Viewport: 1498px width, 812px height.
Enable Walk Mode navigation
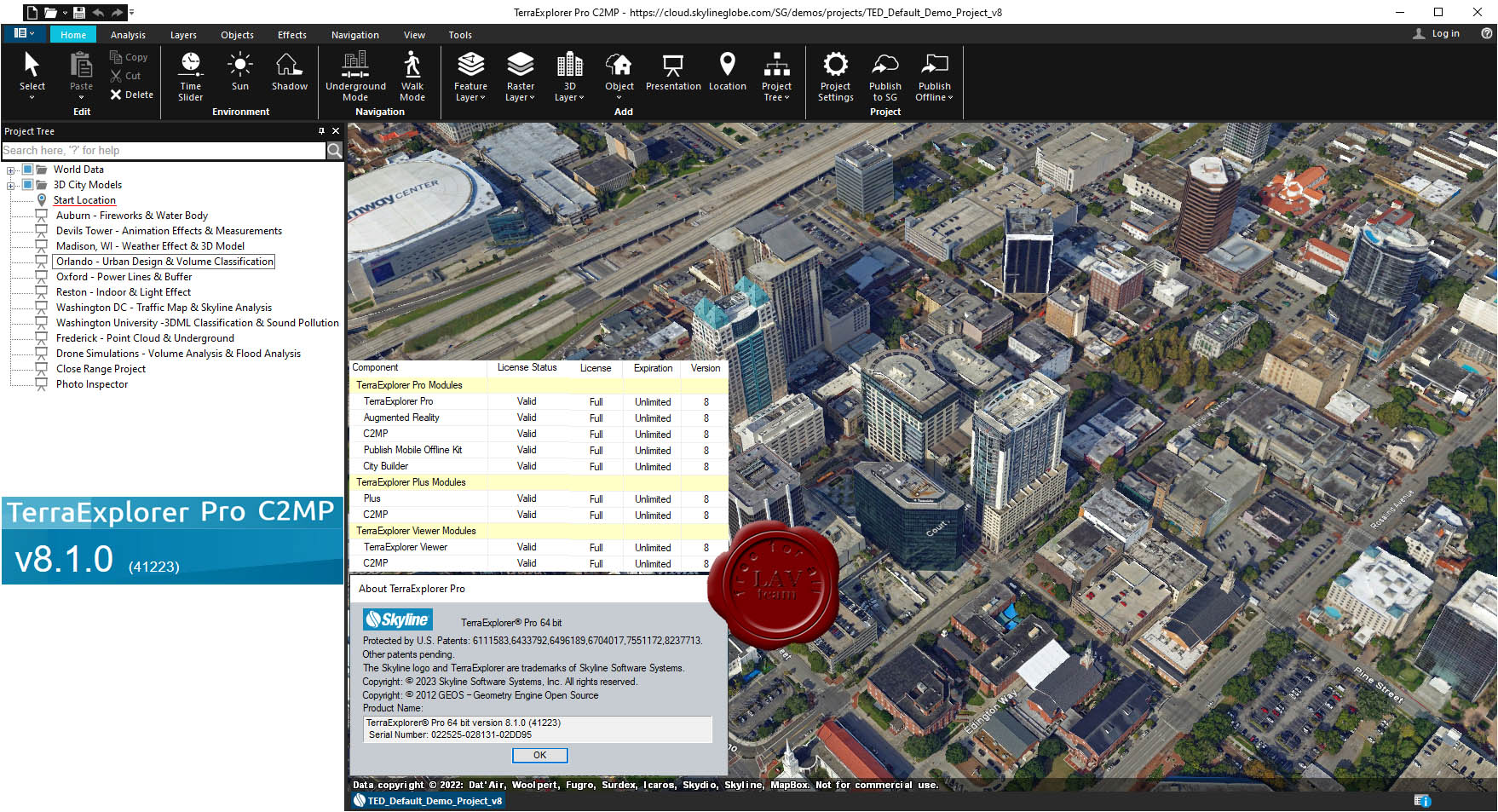click(x=412, y=76)
